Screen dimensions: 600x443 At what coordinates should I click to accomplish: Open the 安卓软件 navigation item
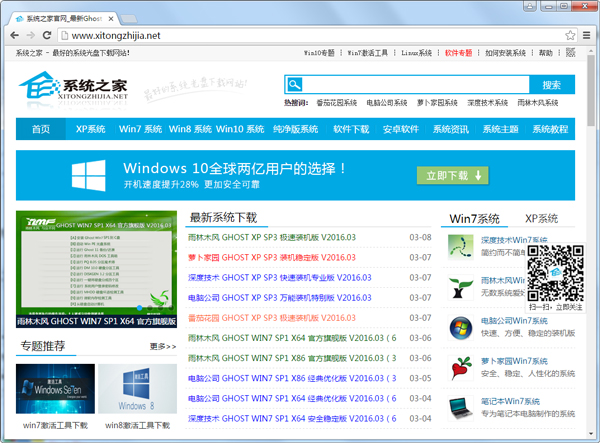(401, 129)
